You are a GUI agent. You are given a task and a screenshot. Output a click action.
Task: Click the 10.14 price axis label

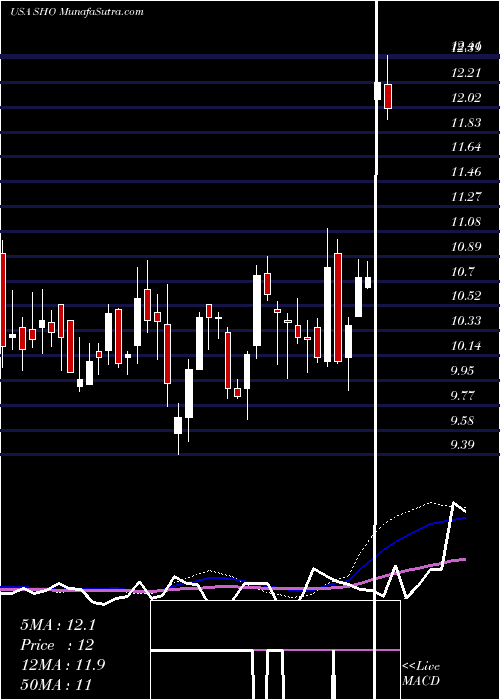click(466, 346)
